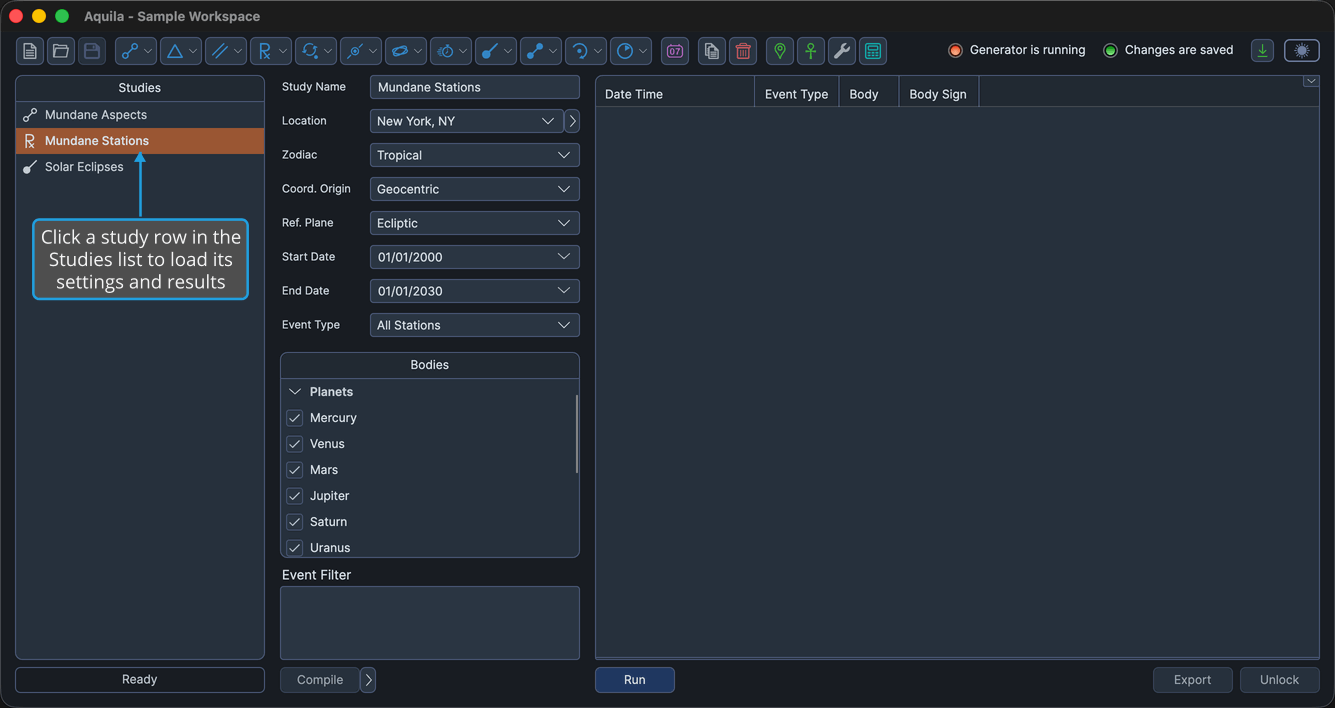Viewport: 1335px width, 708px height.
Task: Click the spiral arc study tool
Action: [586, 51]
